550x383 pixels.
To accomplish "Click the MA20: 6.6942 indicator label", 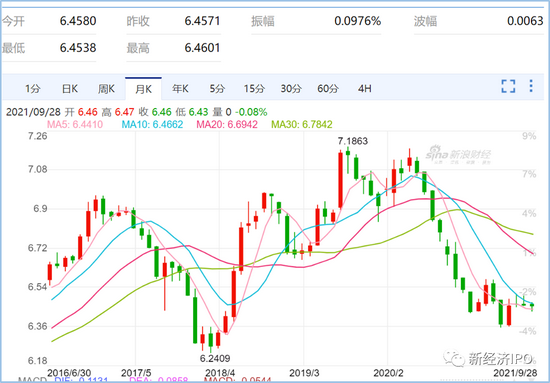I will click(227, 124).
